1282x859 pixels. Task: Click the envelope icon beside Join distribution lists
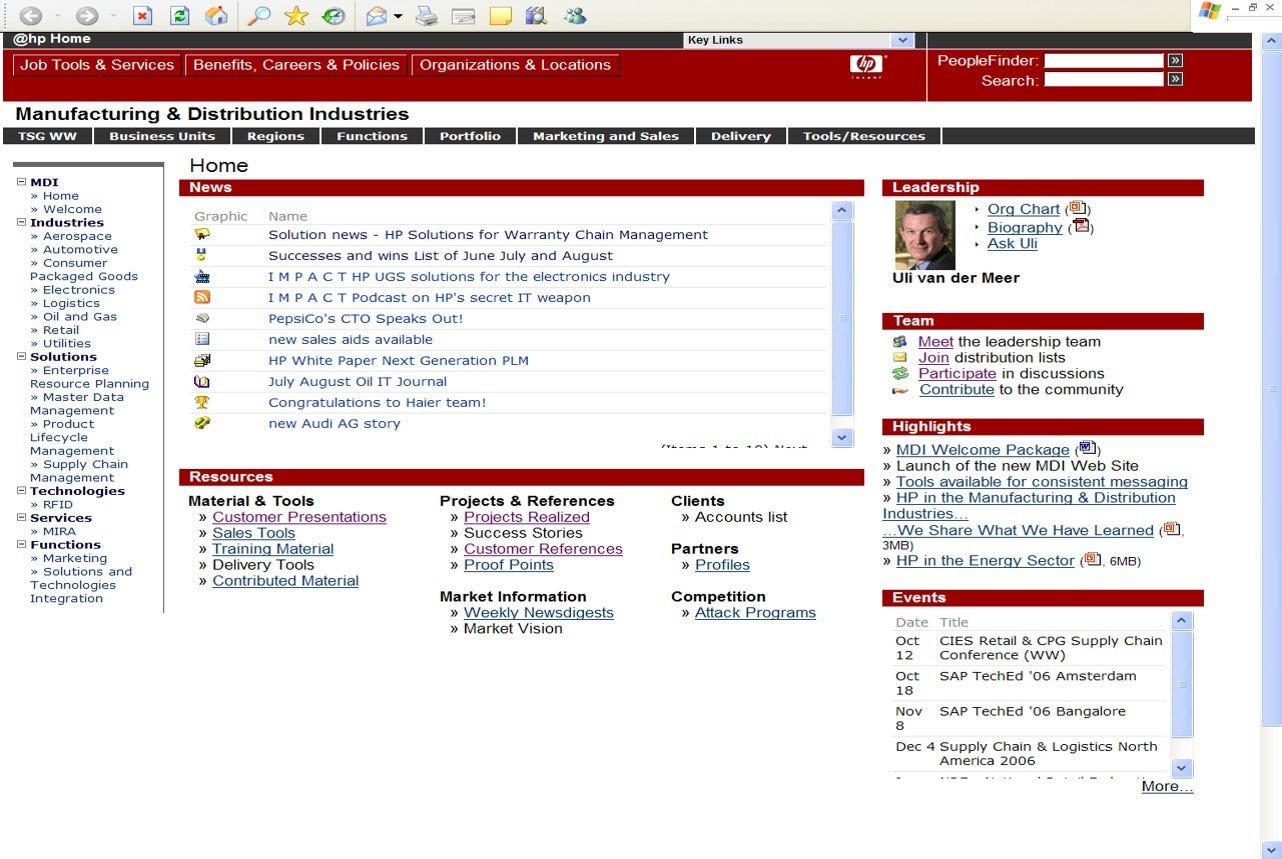coord(900,357)
